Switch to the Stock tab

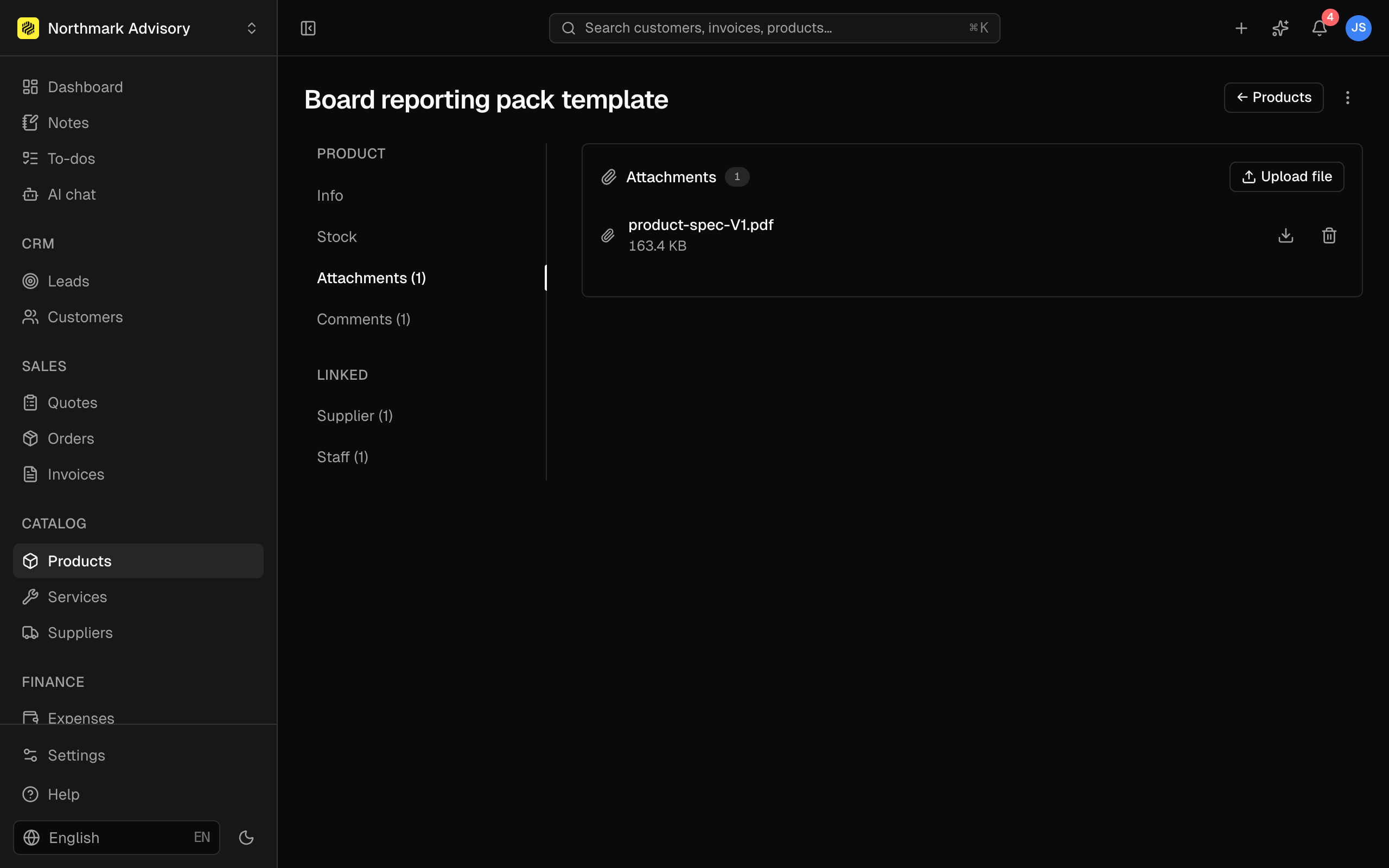click(x=425, y=237)
